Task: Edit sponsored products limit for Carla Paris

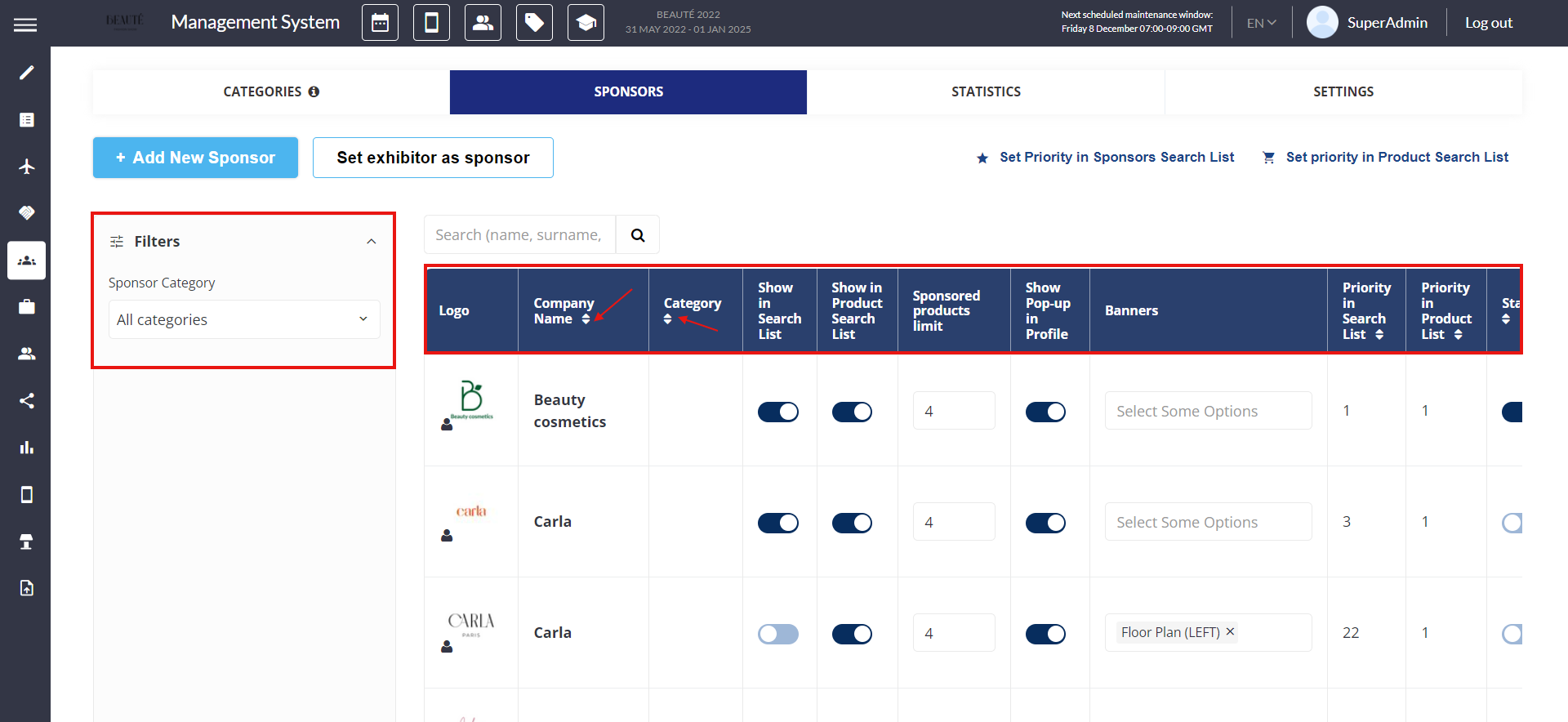Action: point(954,633)
